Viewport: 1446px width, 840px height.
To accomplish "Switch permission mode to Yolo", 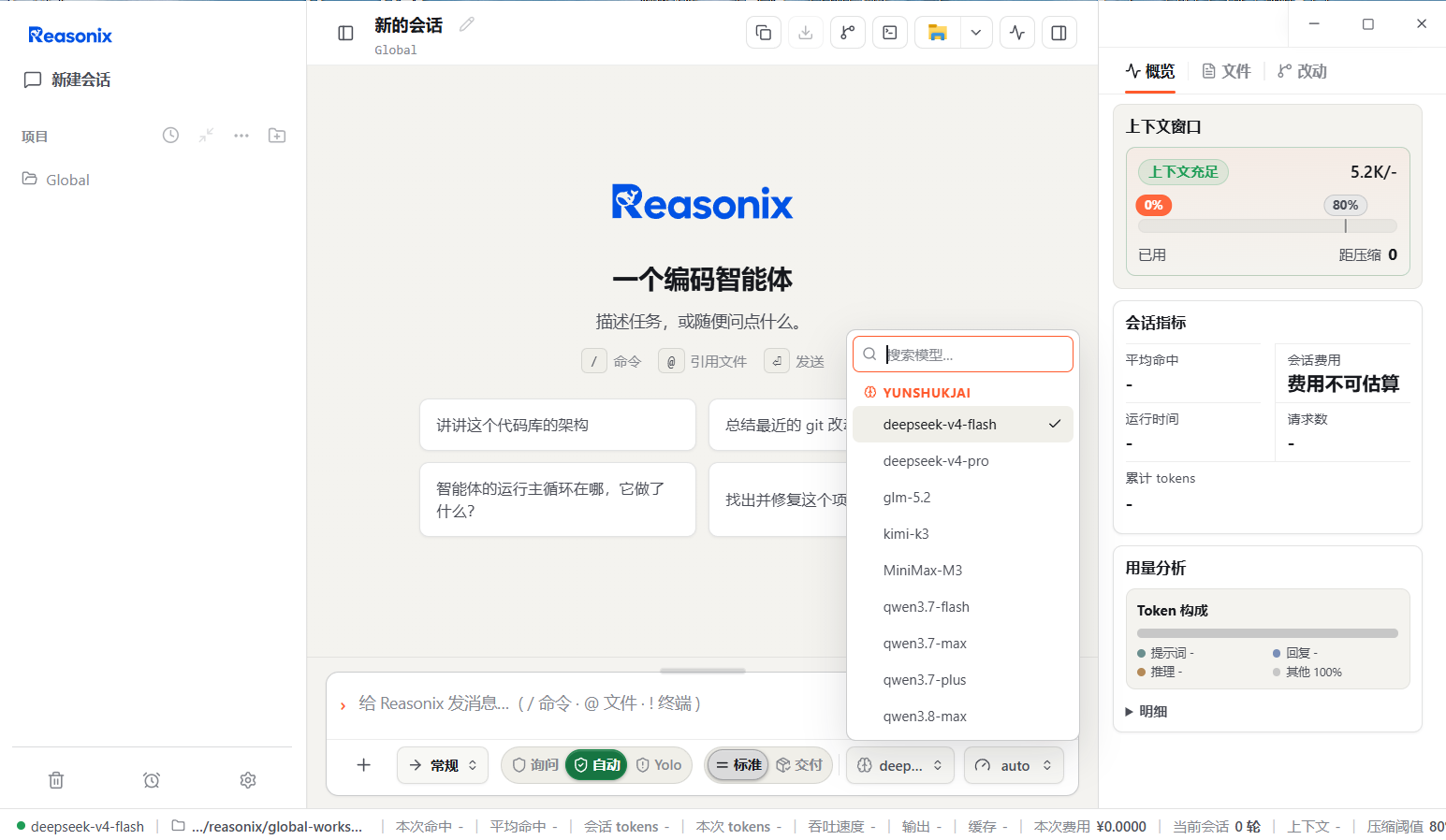I will click(659, 765).
